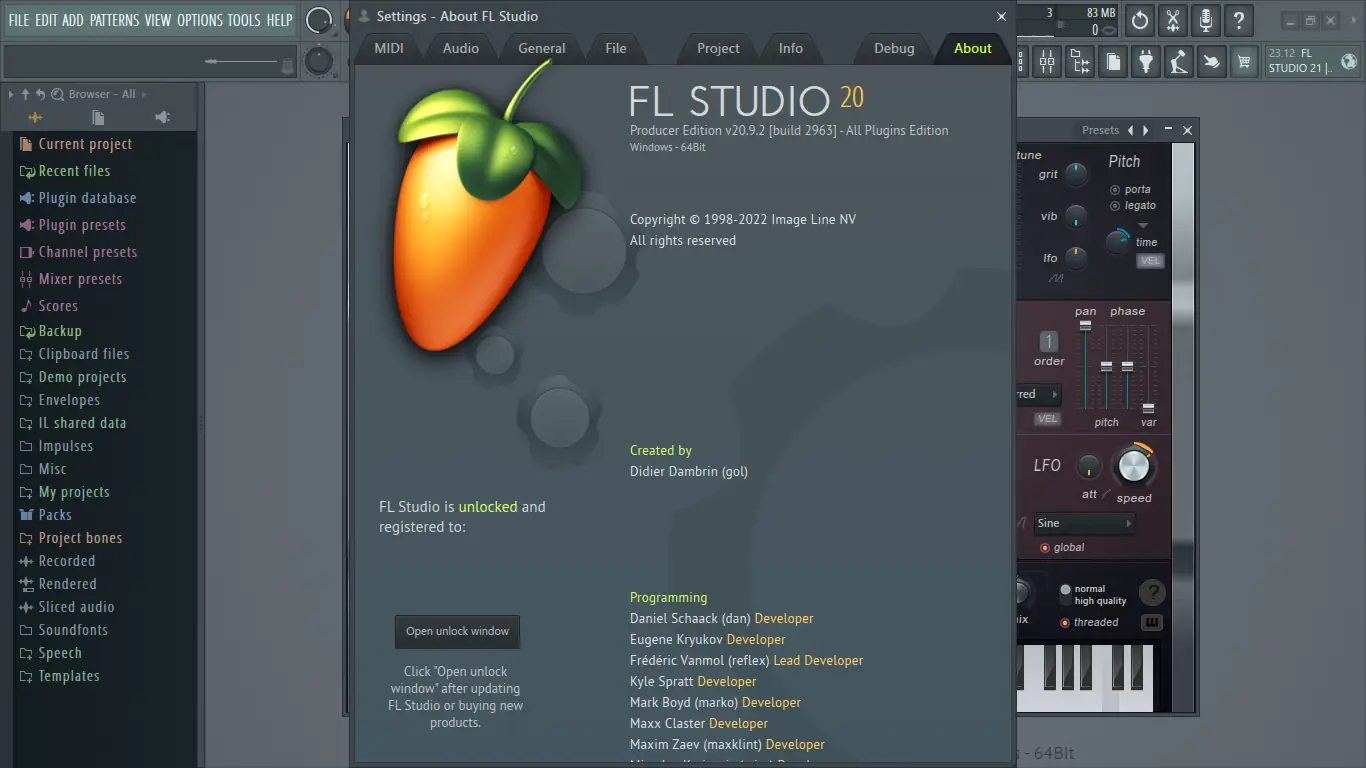Click the undo circular arrow icon

[x=1139, y=19]
